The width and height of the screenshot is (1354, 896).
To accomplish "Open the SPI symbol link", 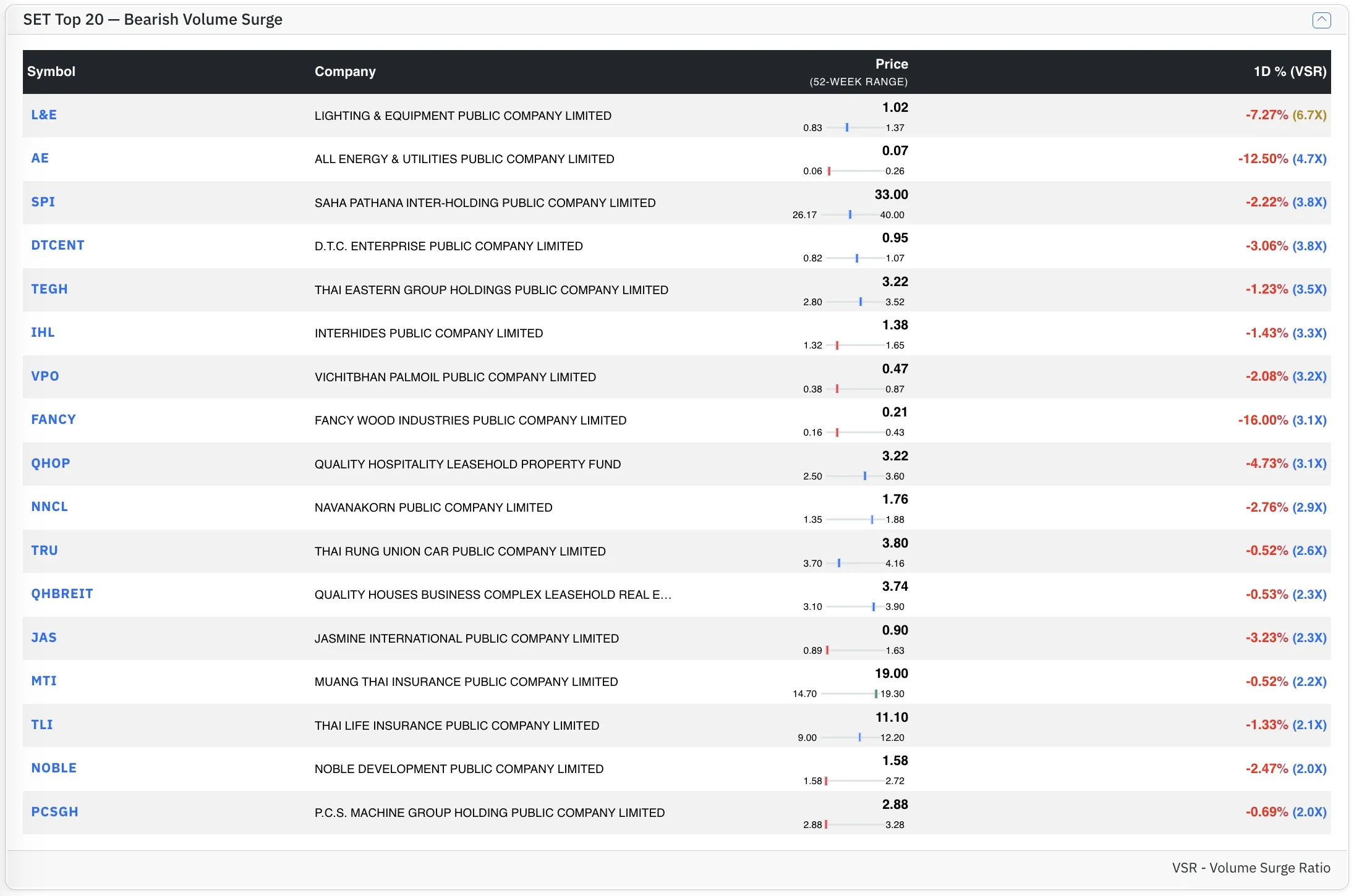I will tap(43, 202).
